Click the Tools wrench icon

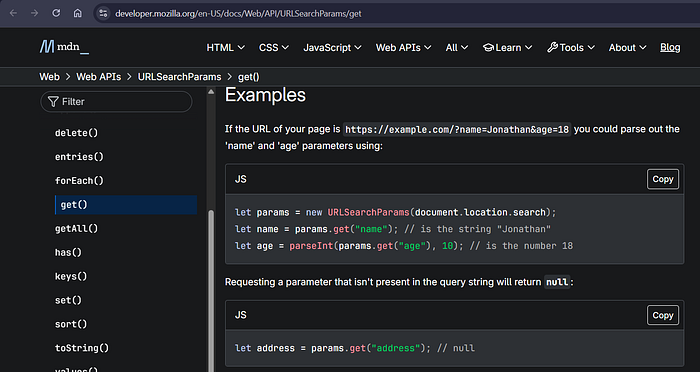click(x=552, y=47)
